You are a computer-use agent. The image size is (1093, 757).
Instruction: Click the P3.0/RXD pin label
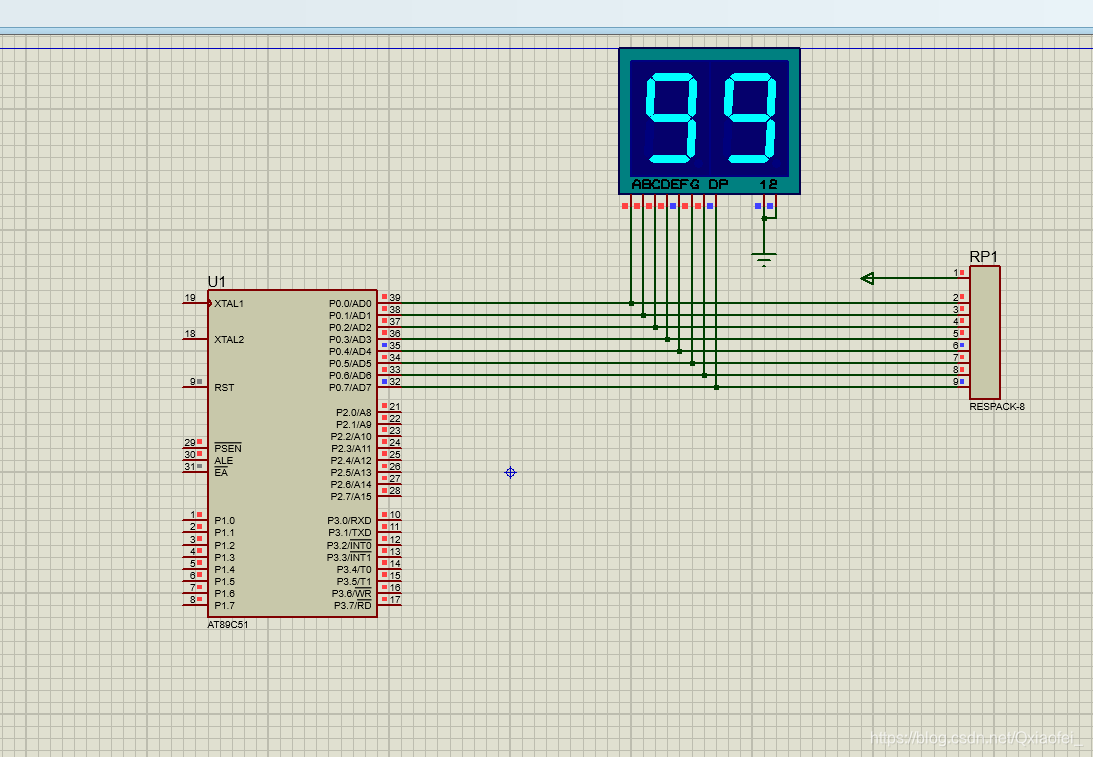(x=349, y=521)
